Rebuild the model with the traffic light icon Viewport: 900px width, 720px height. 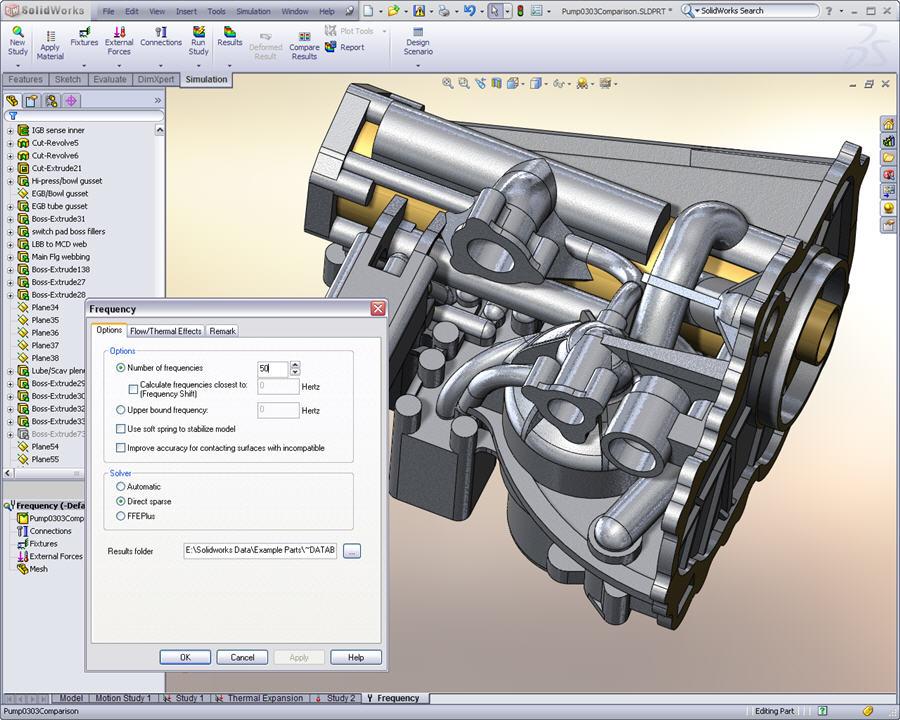click(520, 10)
